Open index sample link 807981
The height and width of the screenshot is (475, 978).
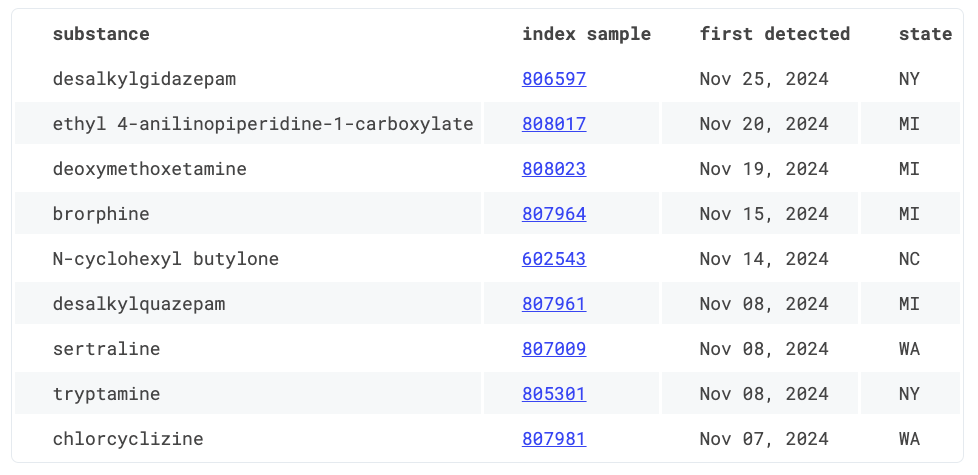pos(554,439)
